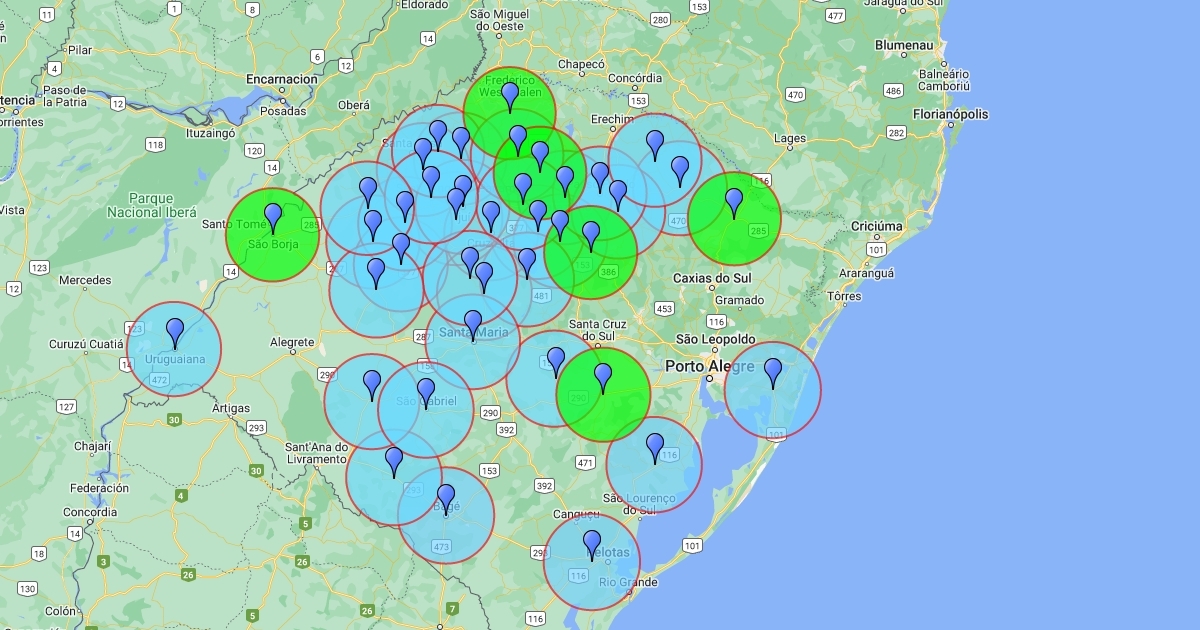
Task: Select the Blumenau city label
Action: pyautogui.click(x=904, y=46)
